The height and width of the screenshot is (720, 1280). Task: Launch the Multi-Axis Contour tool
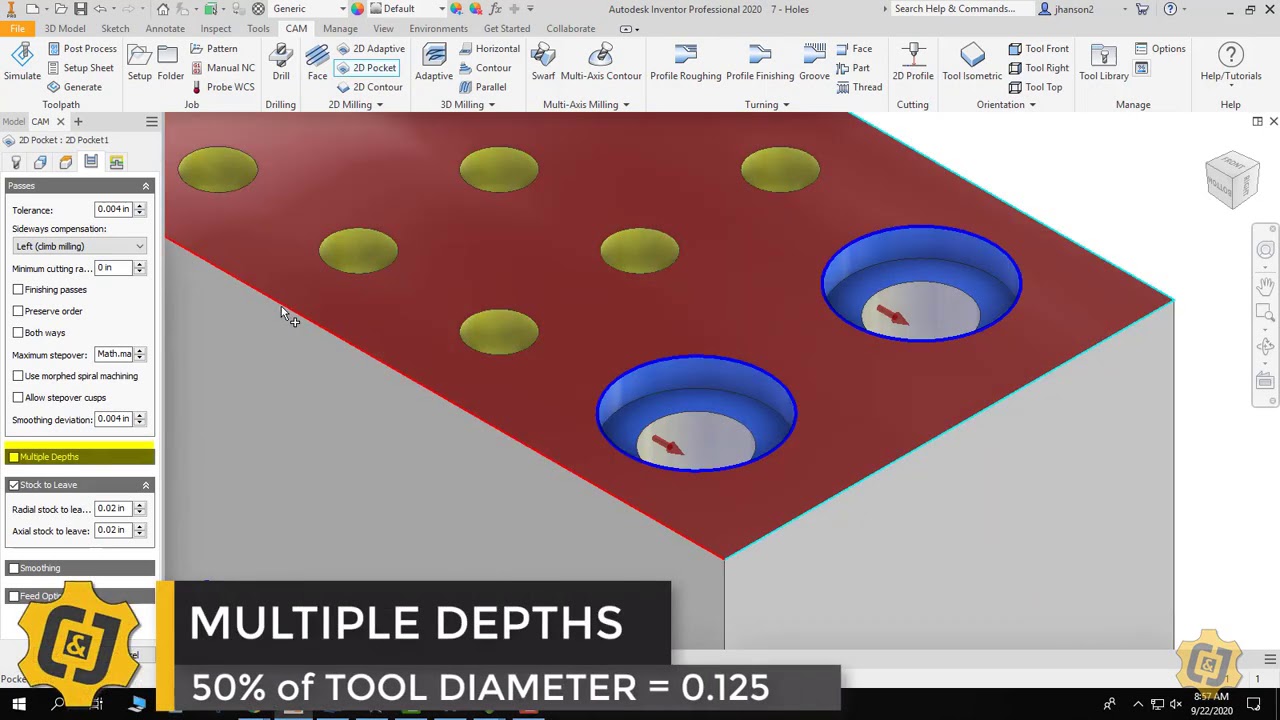(x=601, y=63)
